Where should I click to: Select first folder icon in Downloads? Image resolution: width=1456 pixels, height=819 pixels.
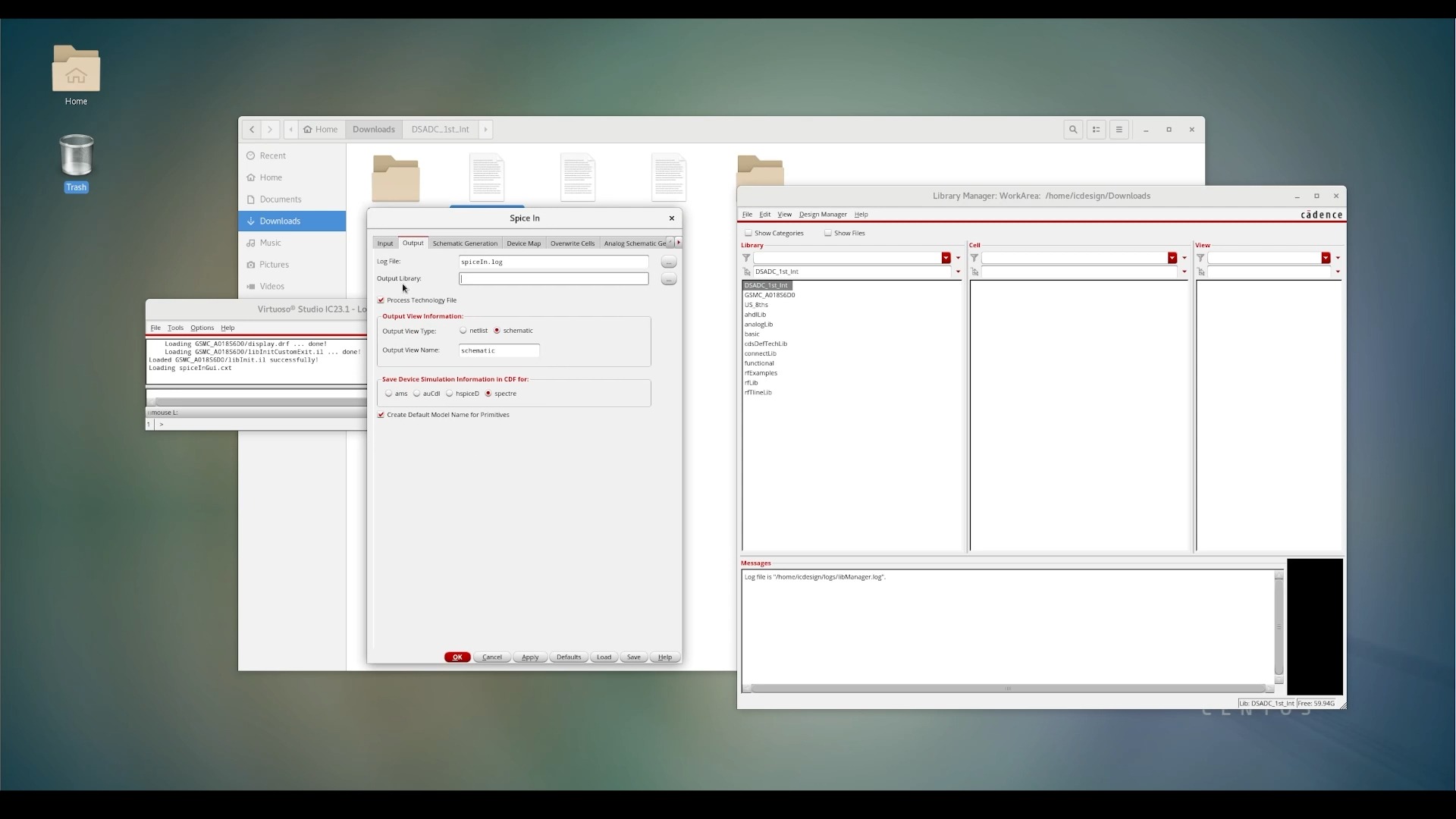(x=396, y=178)
